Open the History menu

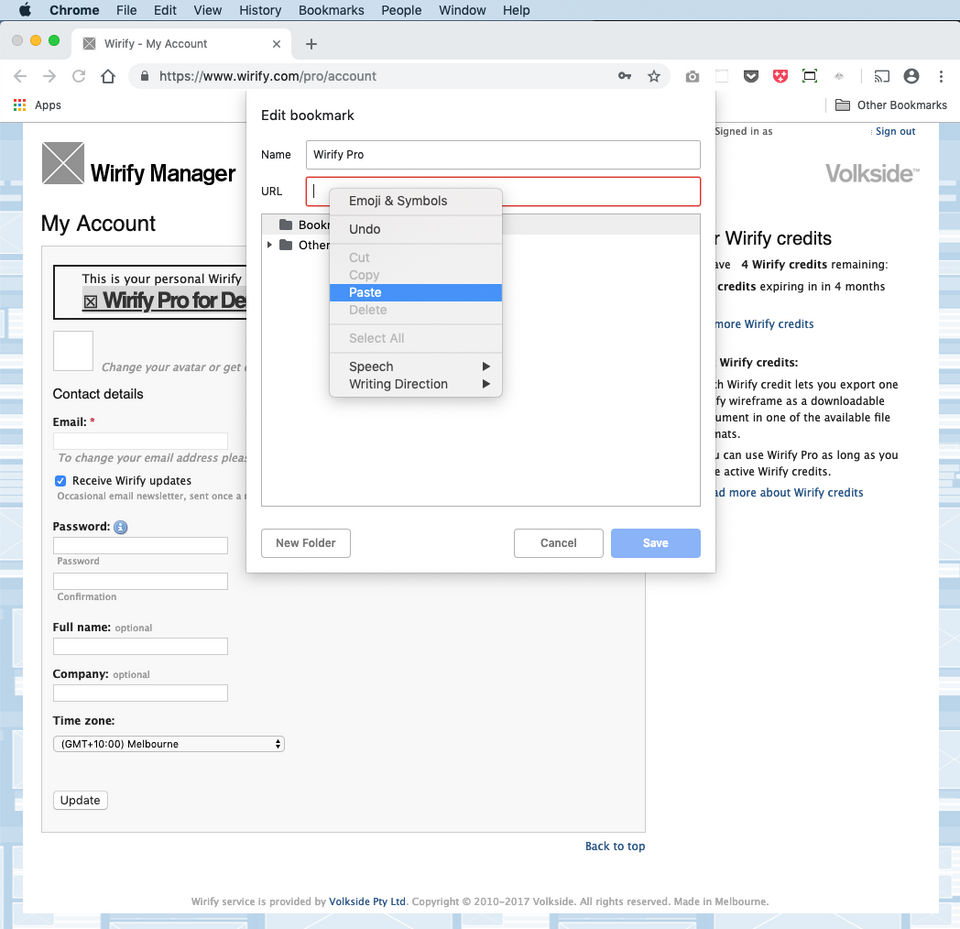coord(260,10)
